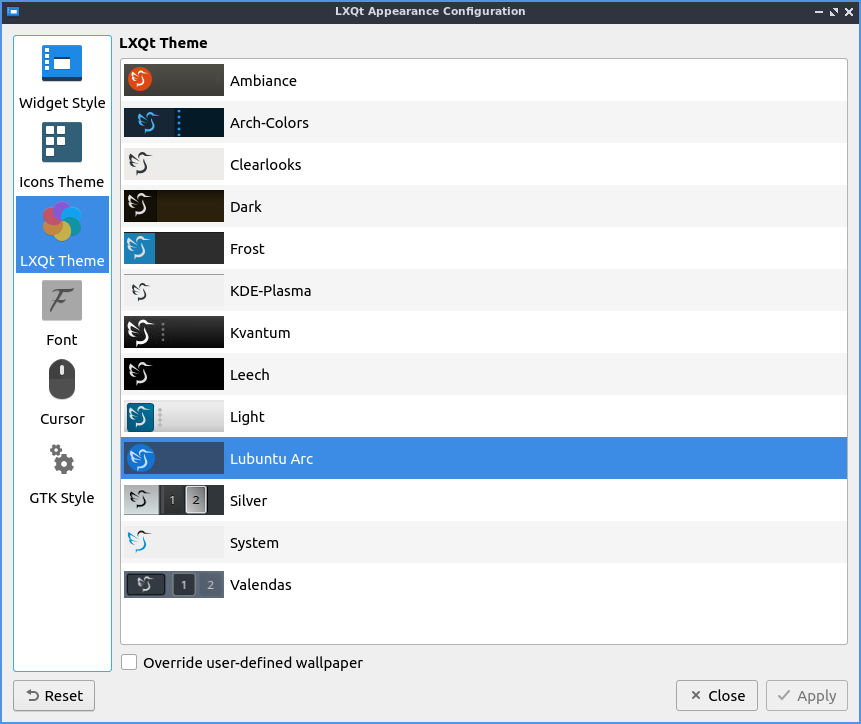Open the Widget Style section icon
This screenshot has width=861, height=724.
62,63
